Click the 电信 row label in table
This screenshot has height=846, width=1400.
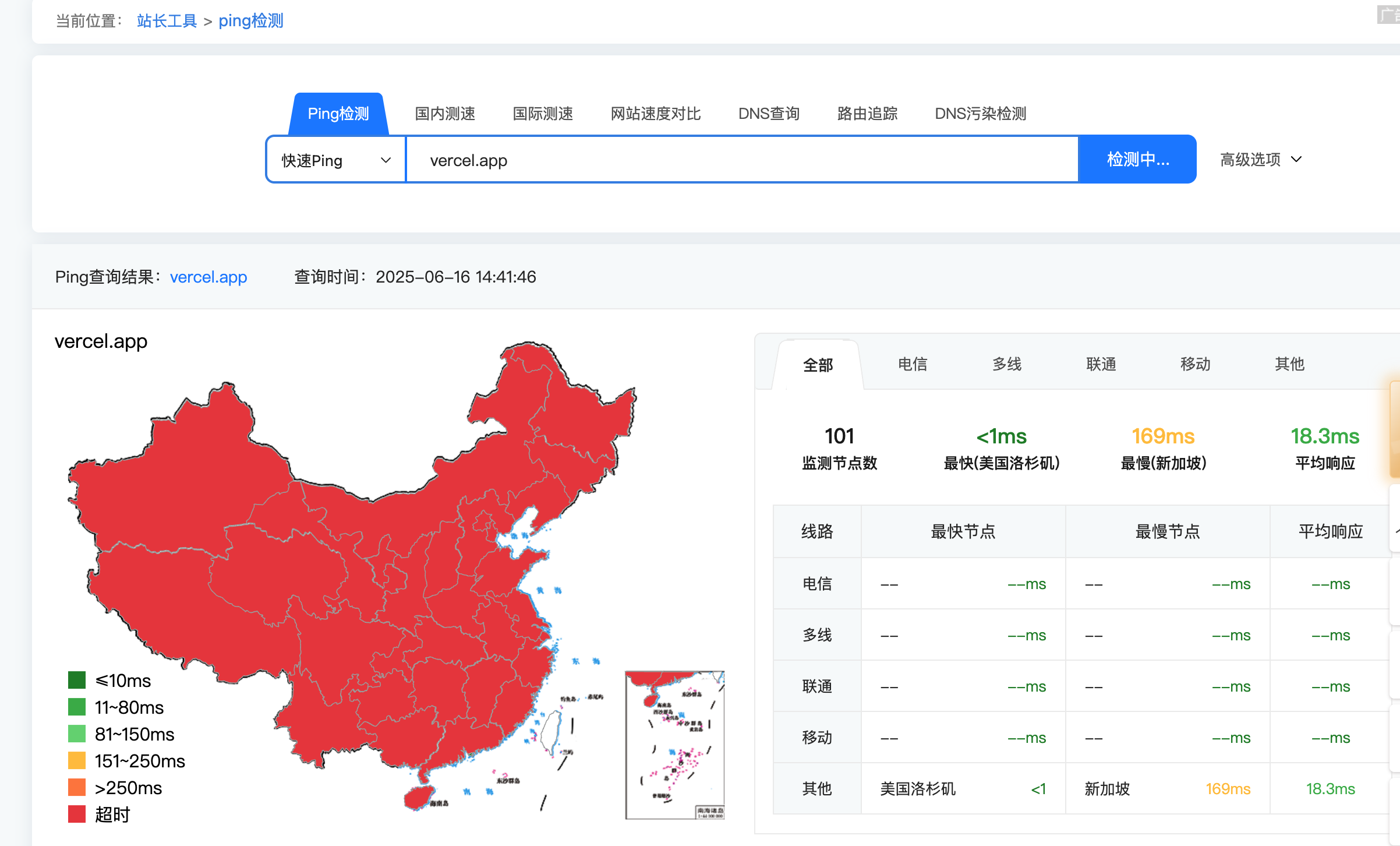tap(817, 584)
